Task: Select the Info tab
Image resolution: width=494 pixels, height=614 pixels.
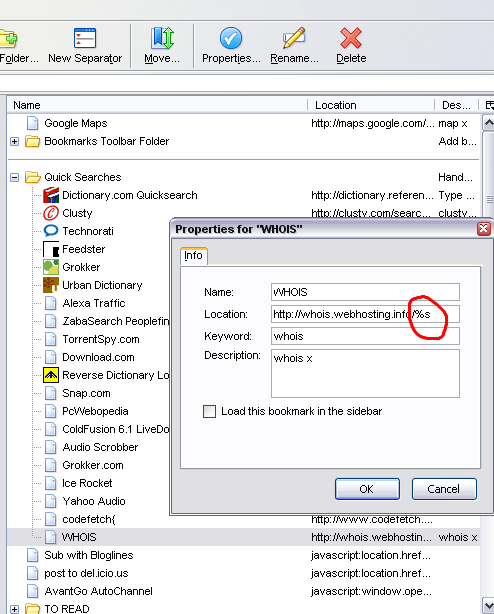Action: coord(193,256)
